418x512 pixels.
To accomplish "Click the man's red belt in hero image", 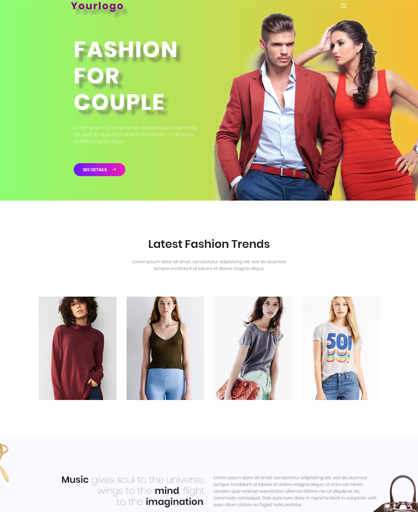I will 279,171.
